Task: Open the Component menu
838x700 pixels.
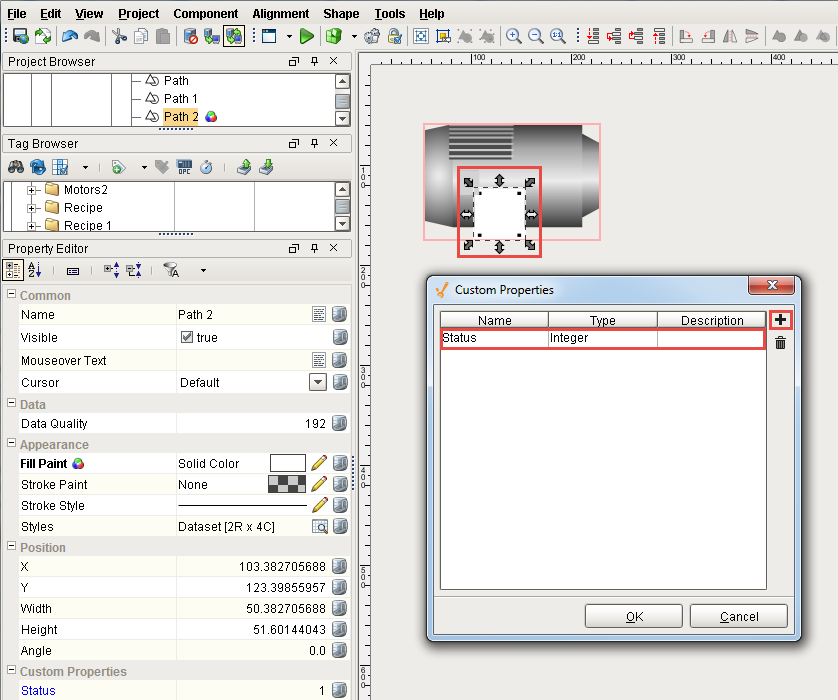Action: tap(206, 13)
